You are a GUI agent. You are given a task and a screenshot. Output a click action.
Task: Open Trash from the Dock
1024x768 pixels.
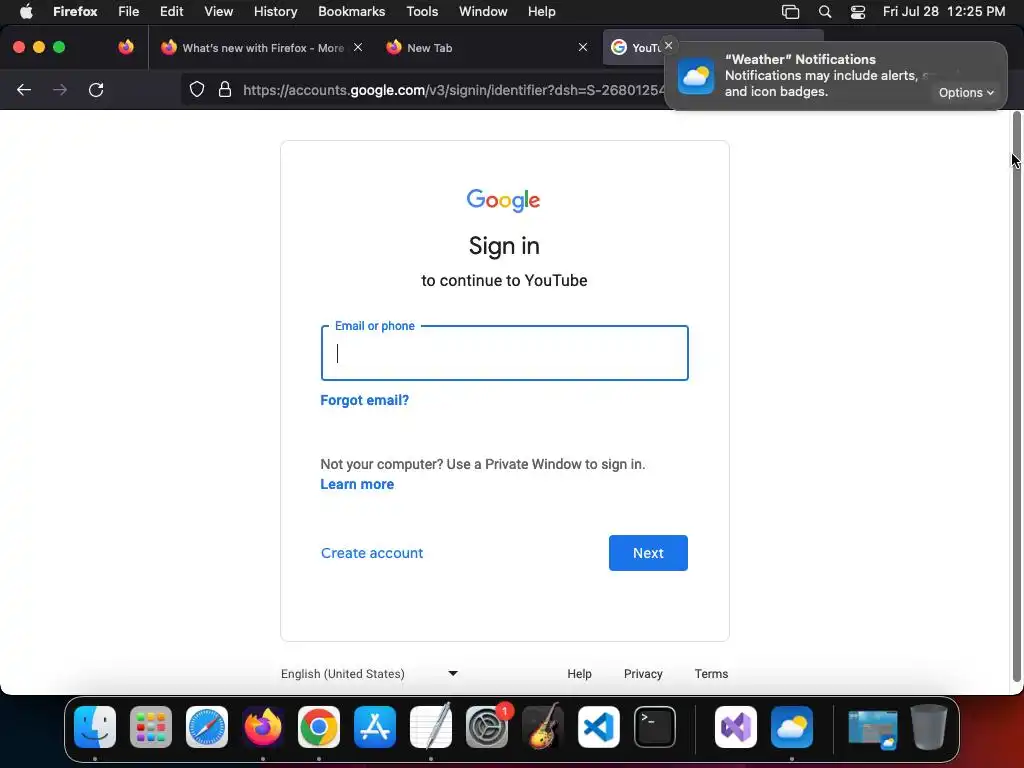pyautogui.click(x=929, y=727)
